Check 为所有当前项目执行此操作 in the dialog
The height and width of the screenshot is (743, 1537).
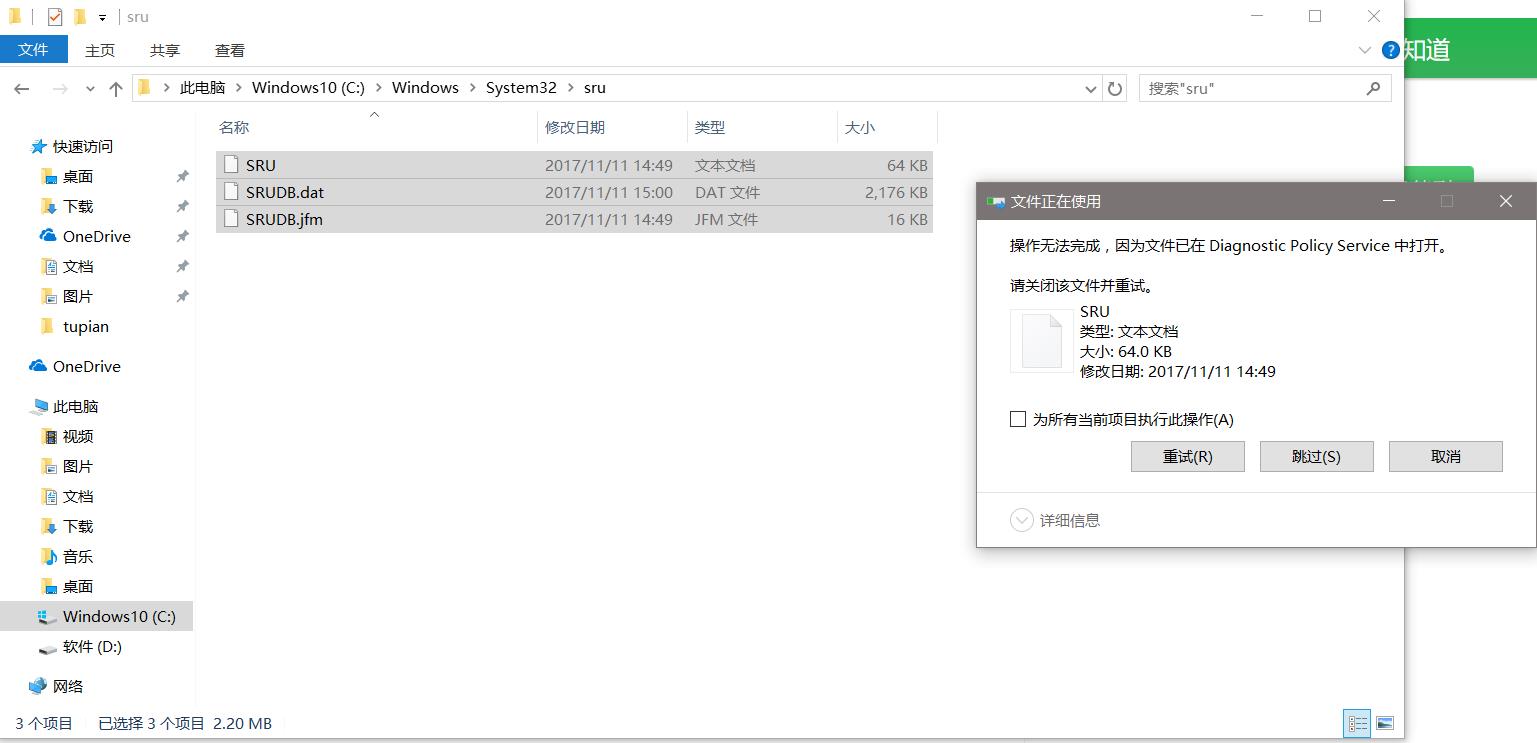pos(1018,420)
